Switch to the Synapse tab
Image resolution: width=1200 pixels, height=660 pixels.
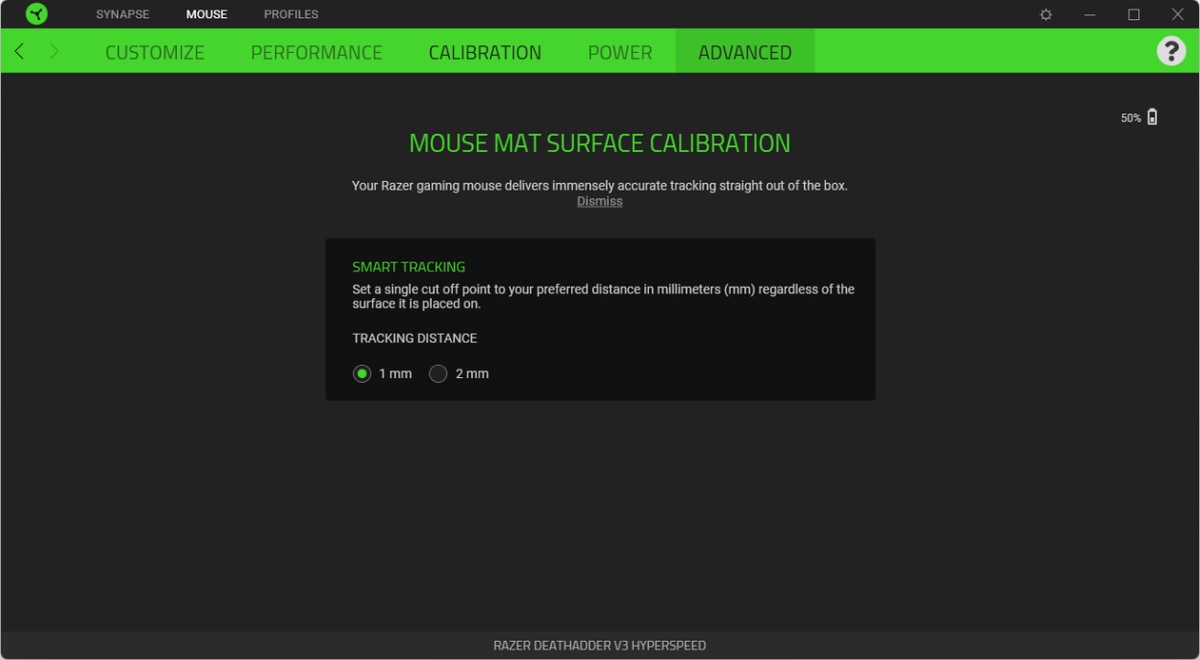point(122,14)
